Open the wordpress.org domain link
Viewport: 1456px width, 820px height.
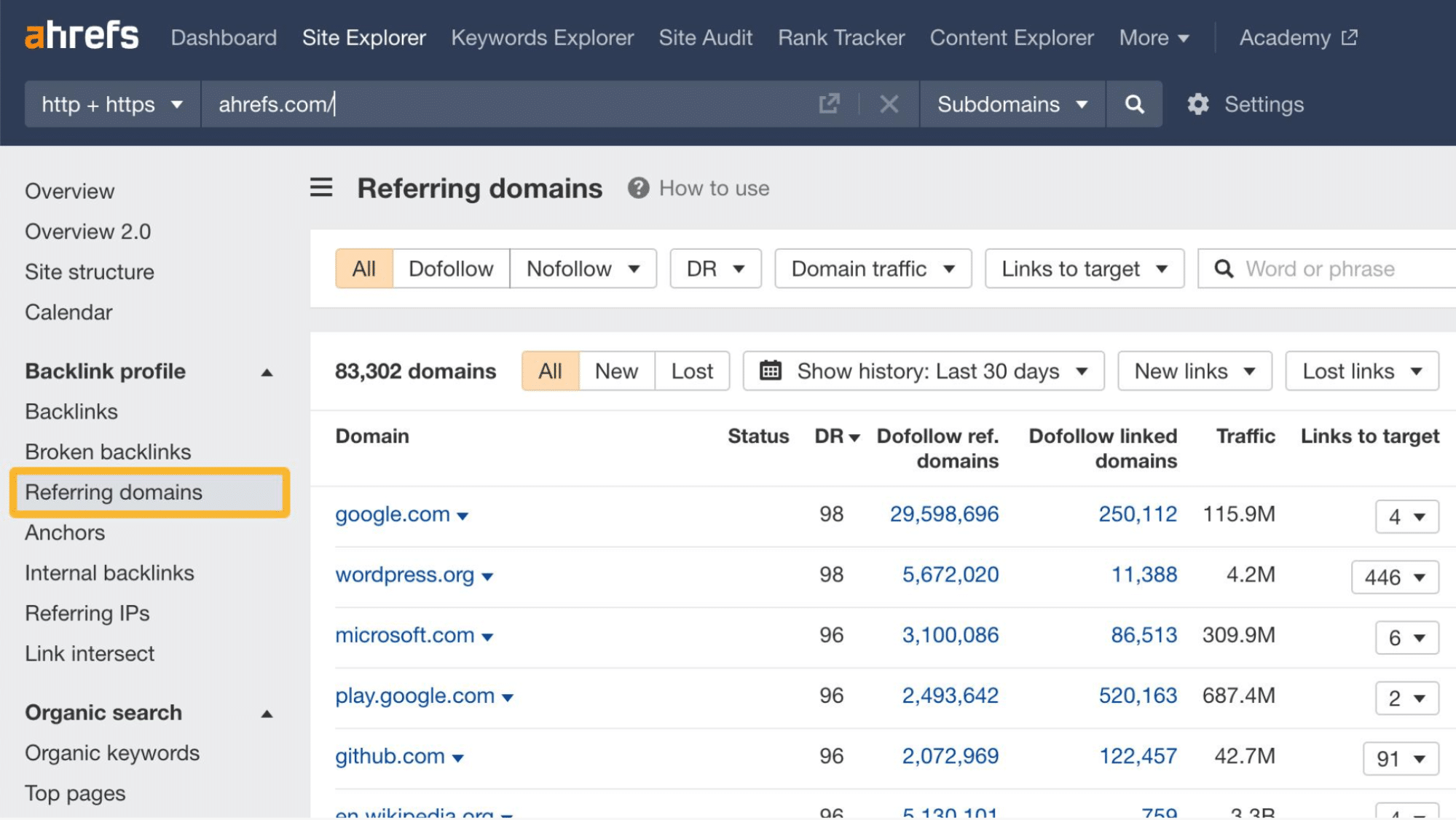[404, 575]
